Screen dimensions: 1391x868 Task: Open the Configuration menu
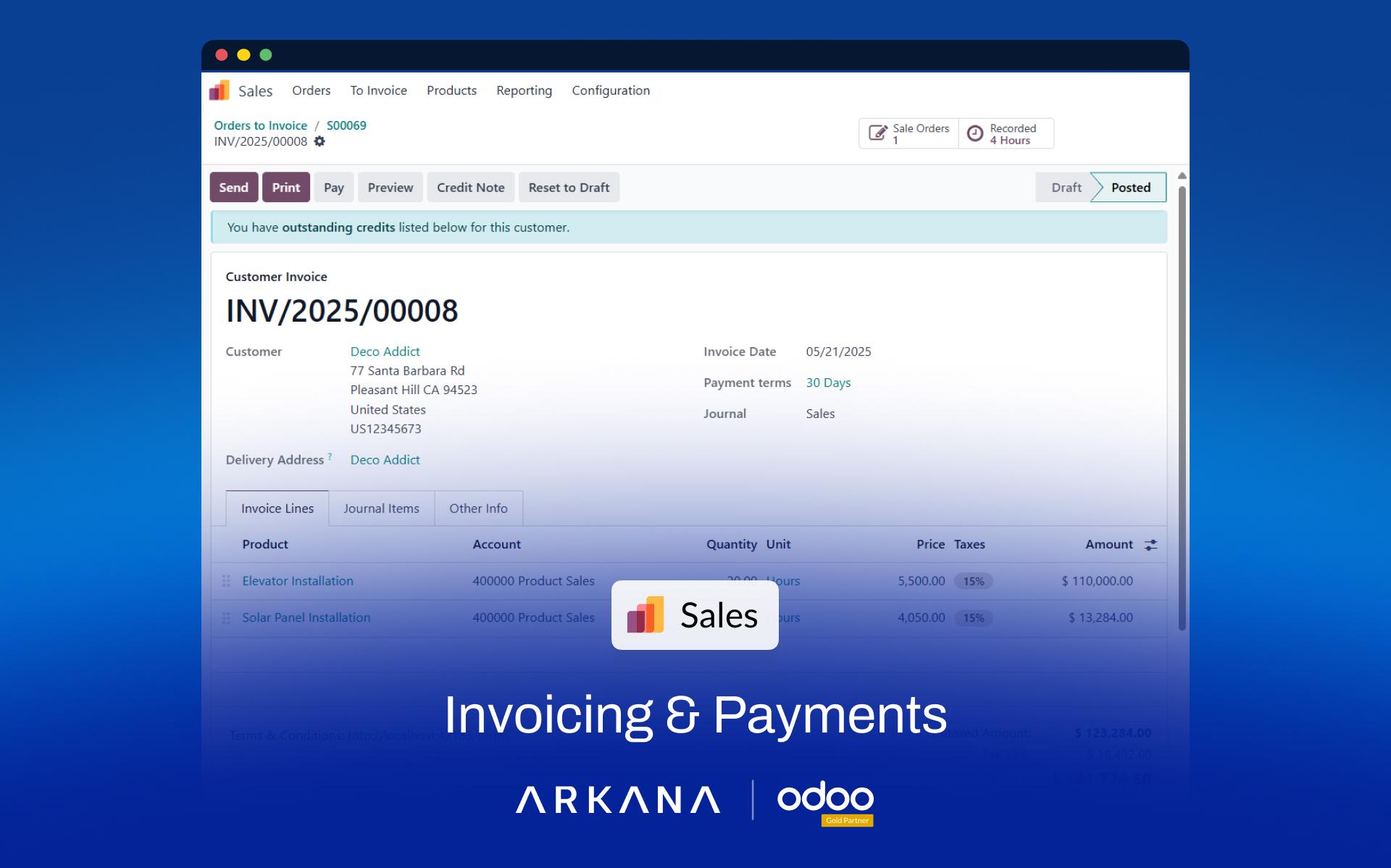tap(611, 91)
